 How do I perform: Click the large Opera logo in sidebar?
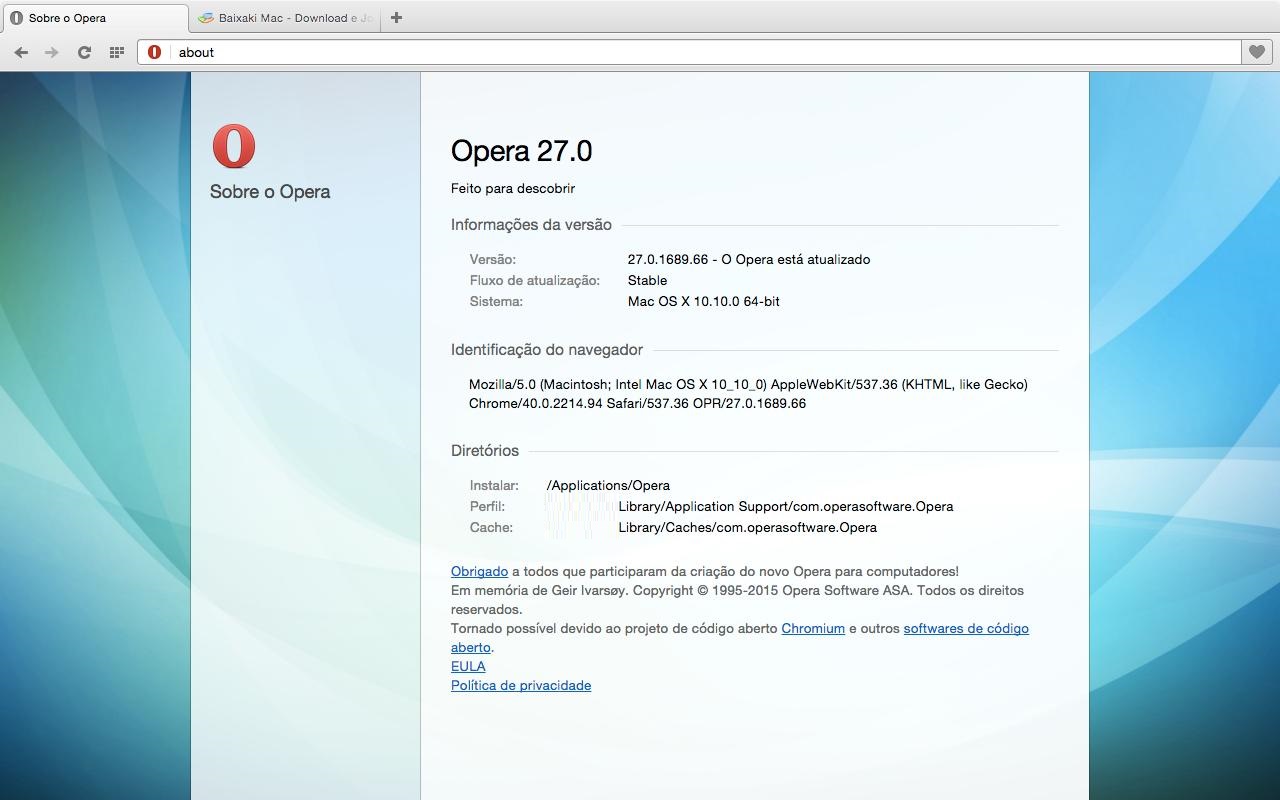[234, 146]
